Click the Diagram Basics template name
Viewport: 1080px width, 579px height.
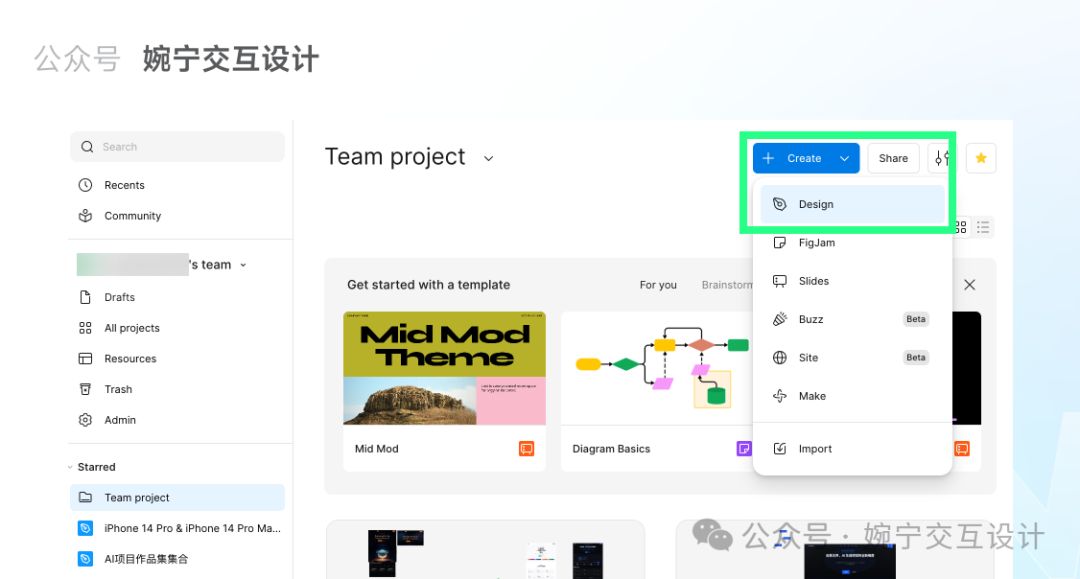(x=611, y=449)
